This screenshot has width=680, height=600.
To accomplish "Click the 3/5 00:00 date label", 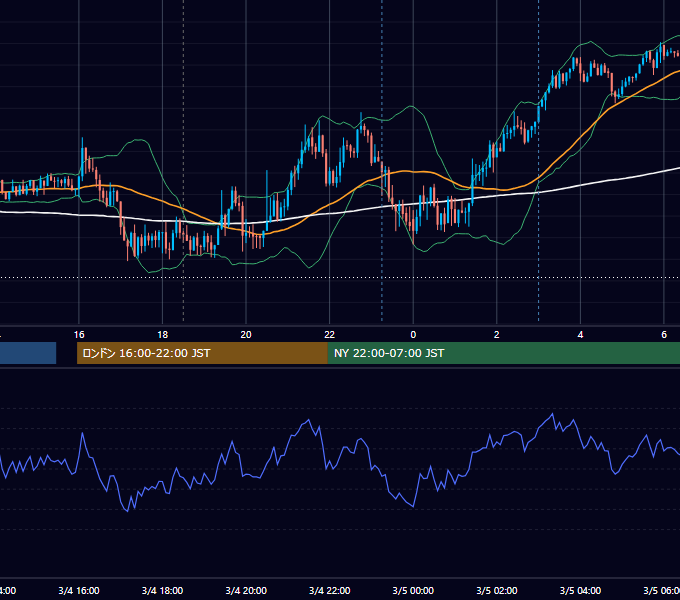I will point(413,591).
